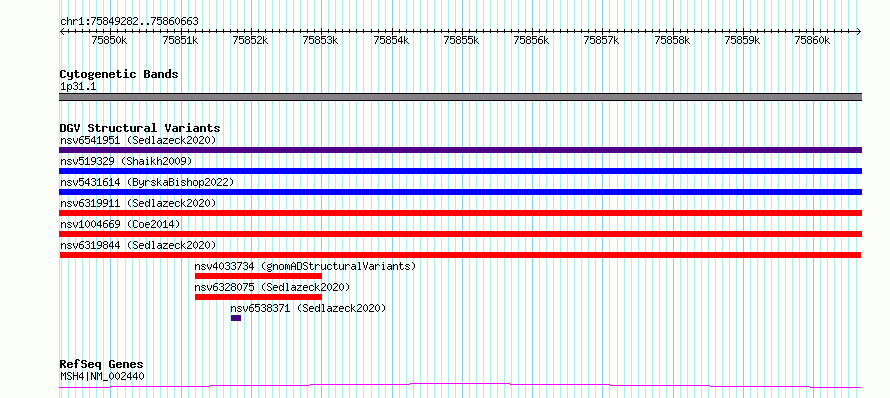Select the blue nsv519329 variant bar

[460, 171]
